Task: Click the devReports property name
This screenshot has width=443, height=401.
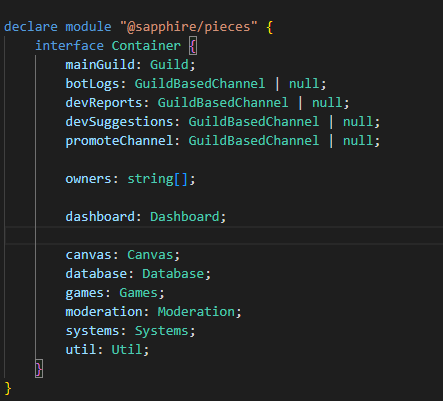Action: [104, 103]
